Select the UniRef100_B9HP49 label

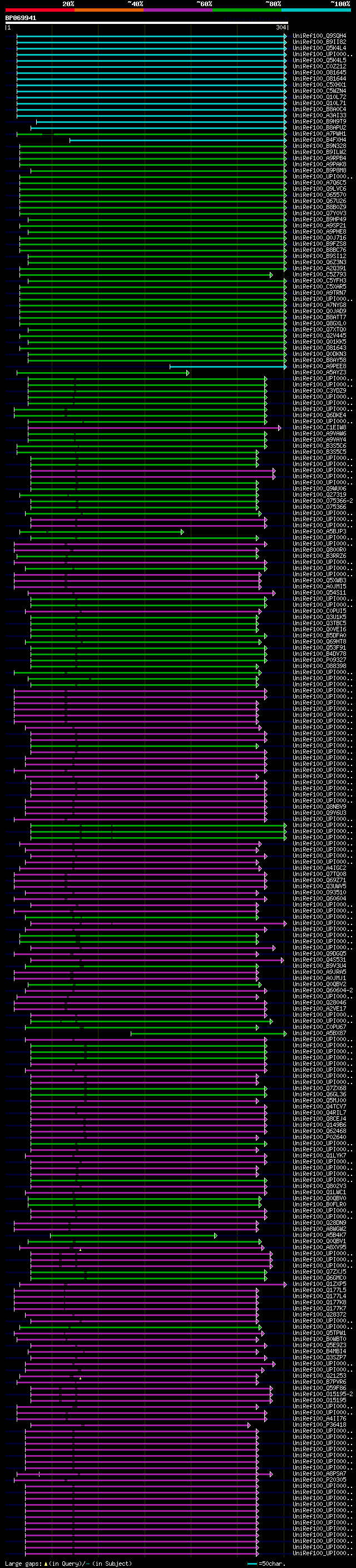click(319, 219)
